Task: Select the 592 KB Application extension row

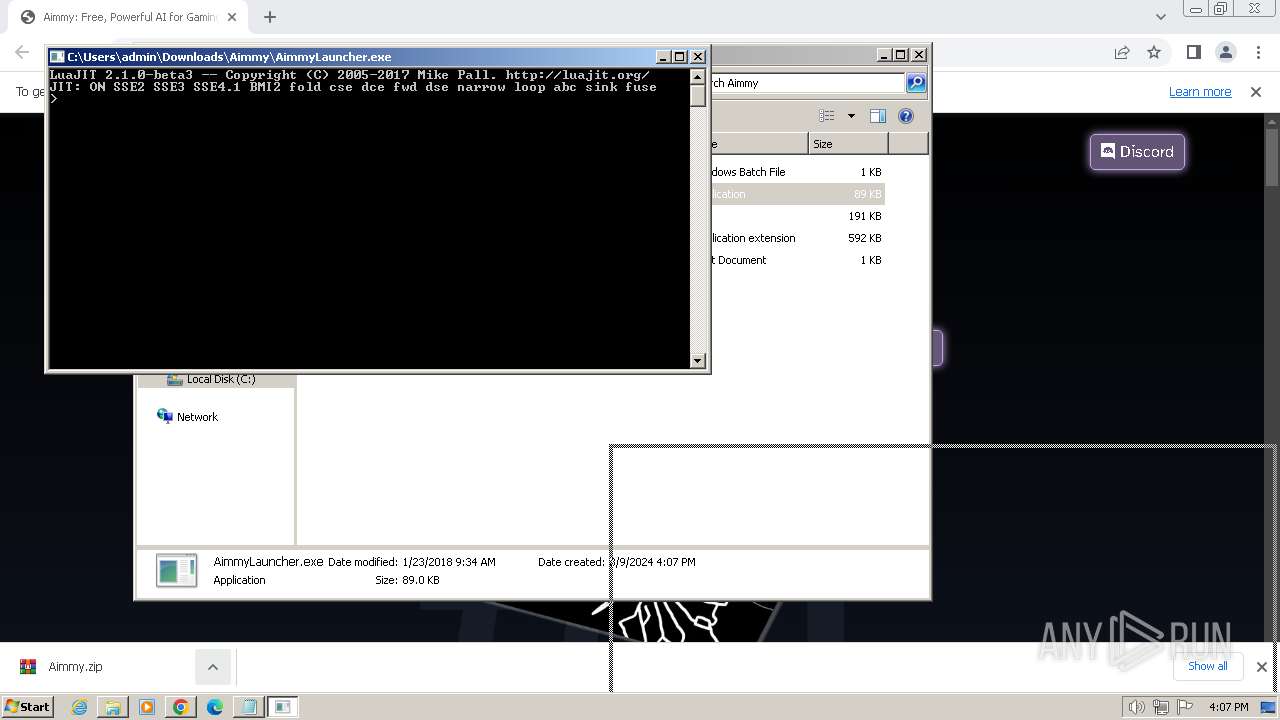Action: click(x=797, y=238)
